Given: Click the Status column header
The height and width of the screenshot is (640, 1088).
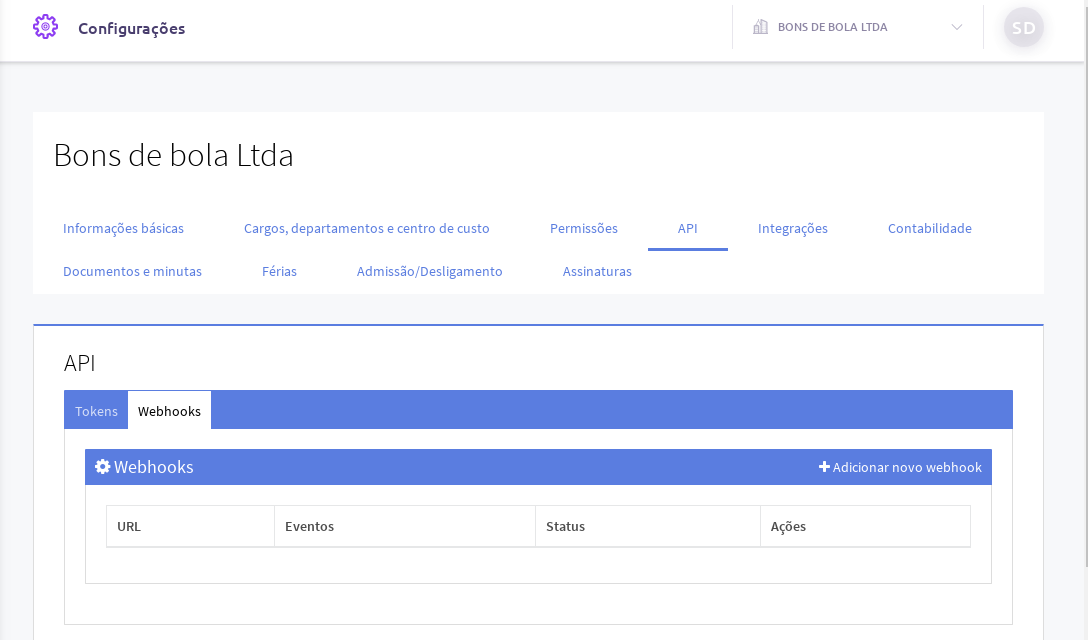Looking at the screenshot, I should click(648, 526).
